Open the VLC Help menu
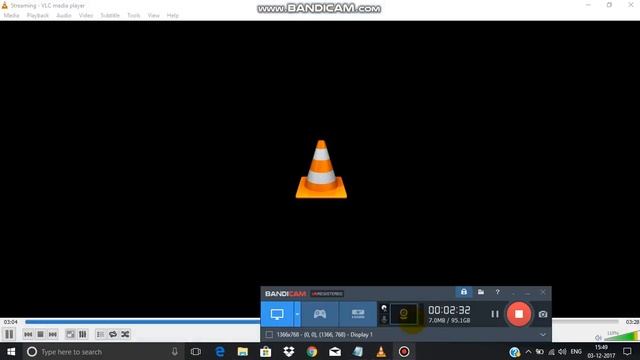Image resolution: width=640 pixels, height=360 pixels. [x=173, y=16]
